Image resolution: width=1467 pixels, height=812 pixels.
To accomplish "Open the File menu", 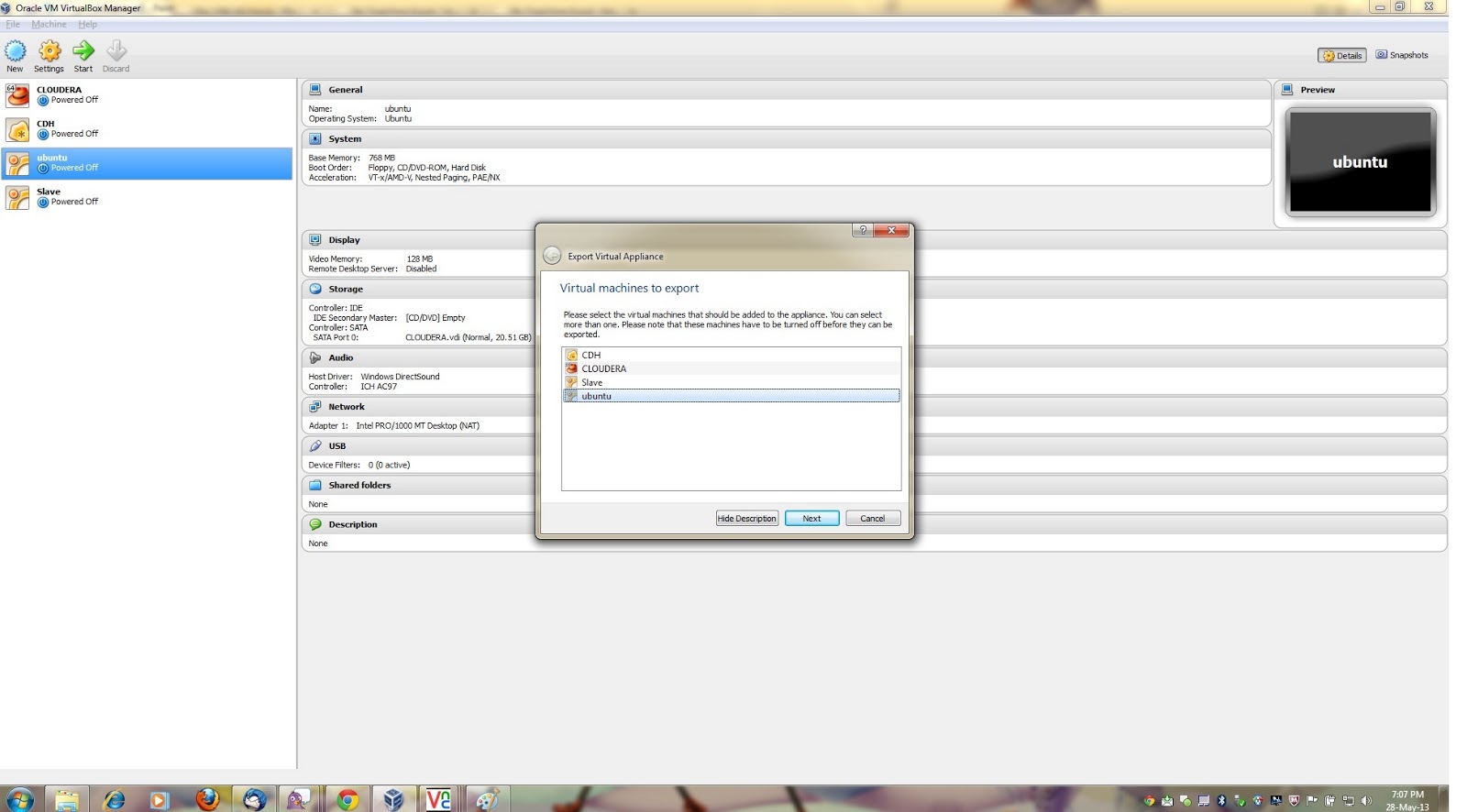I will [x=13, y=25].
